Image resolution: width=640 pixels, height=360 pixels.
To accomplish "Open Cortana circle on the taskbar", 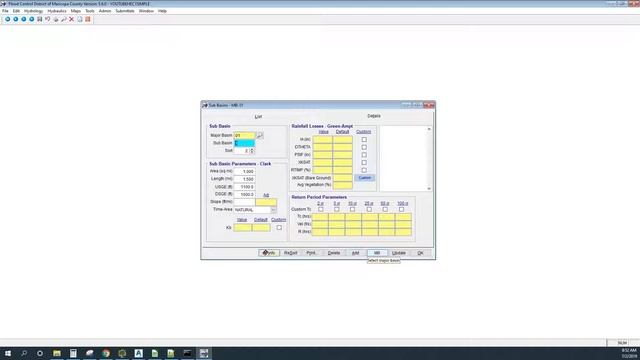I will point(40,353).
